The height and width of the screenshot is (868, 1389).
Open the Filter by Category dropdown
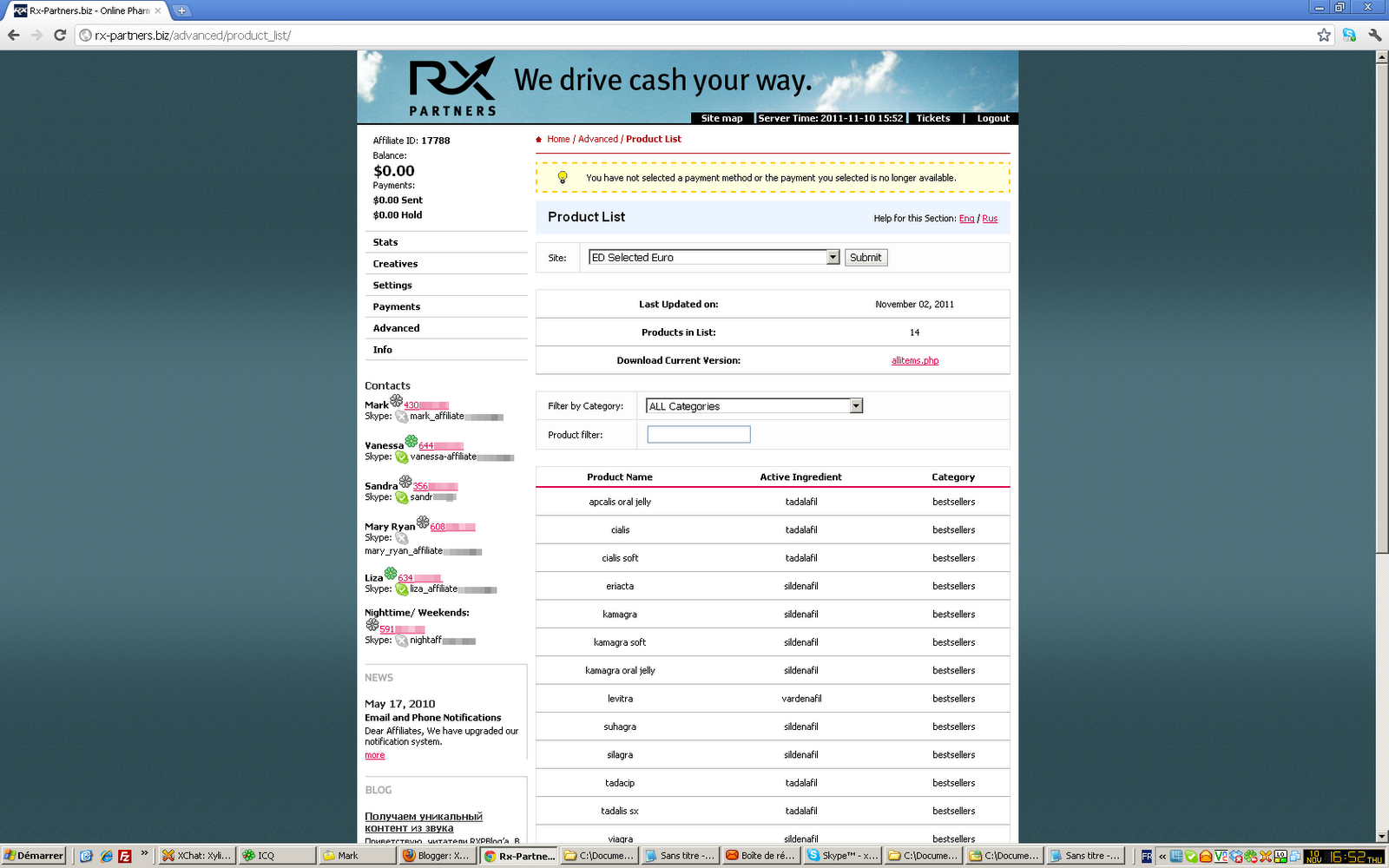(754, 406)
